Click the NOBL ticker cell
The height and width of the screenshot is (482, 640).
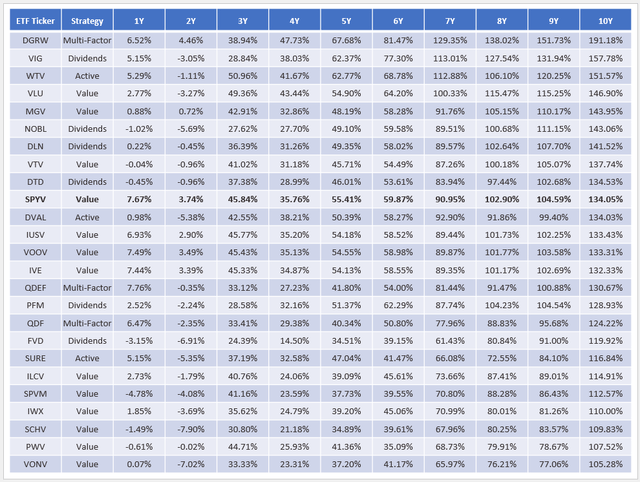(x=33, y=129)
